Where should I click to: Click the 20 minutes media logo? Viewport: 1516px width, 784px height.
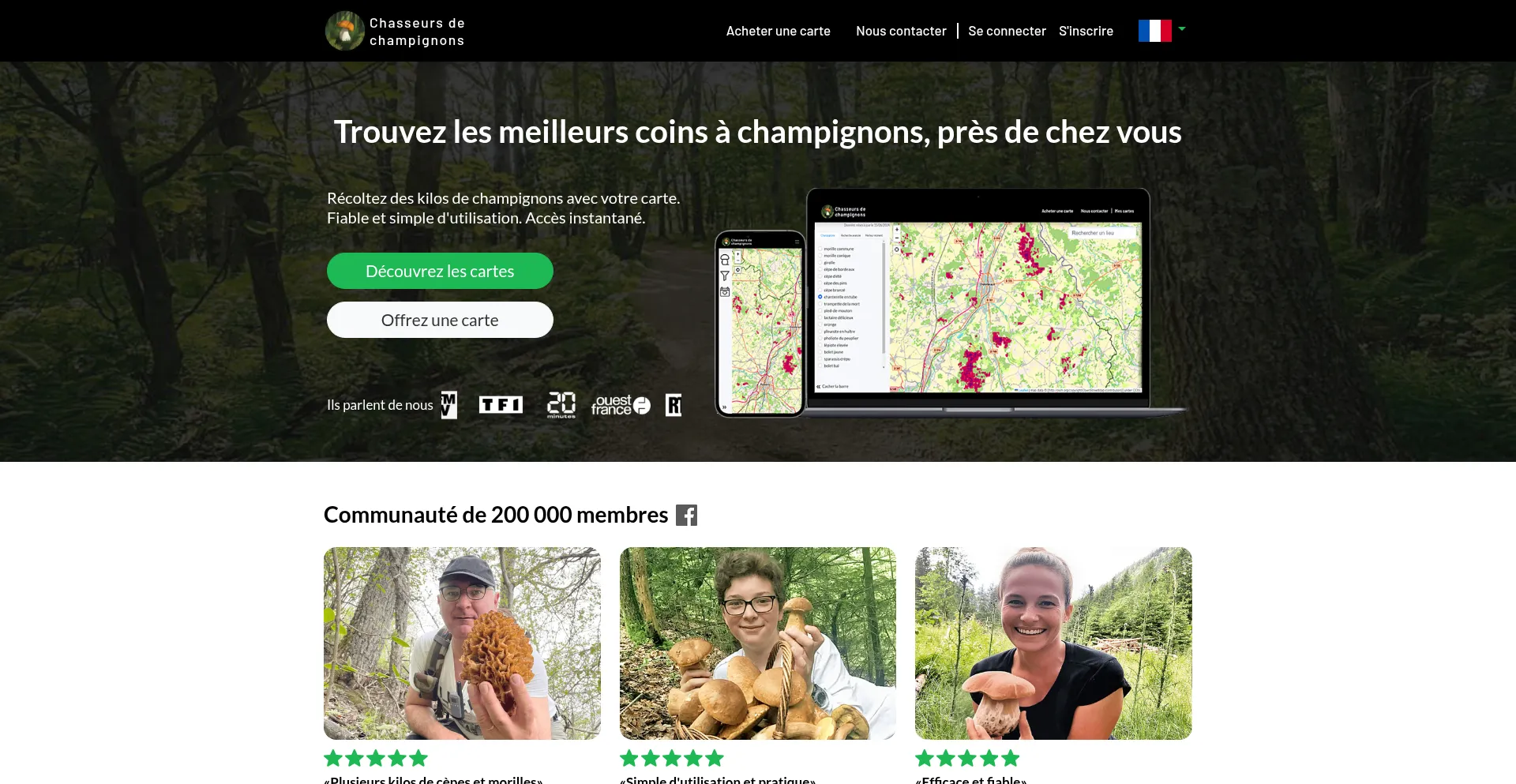(x=561, y=405)
